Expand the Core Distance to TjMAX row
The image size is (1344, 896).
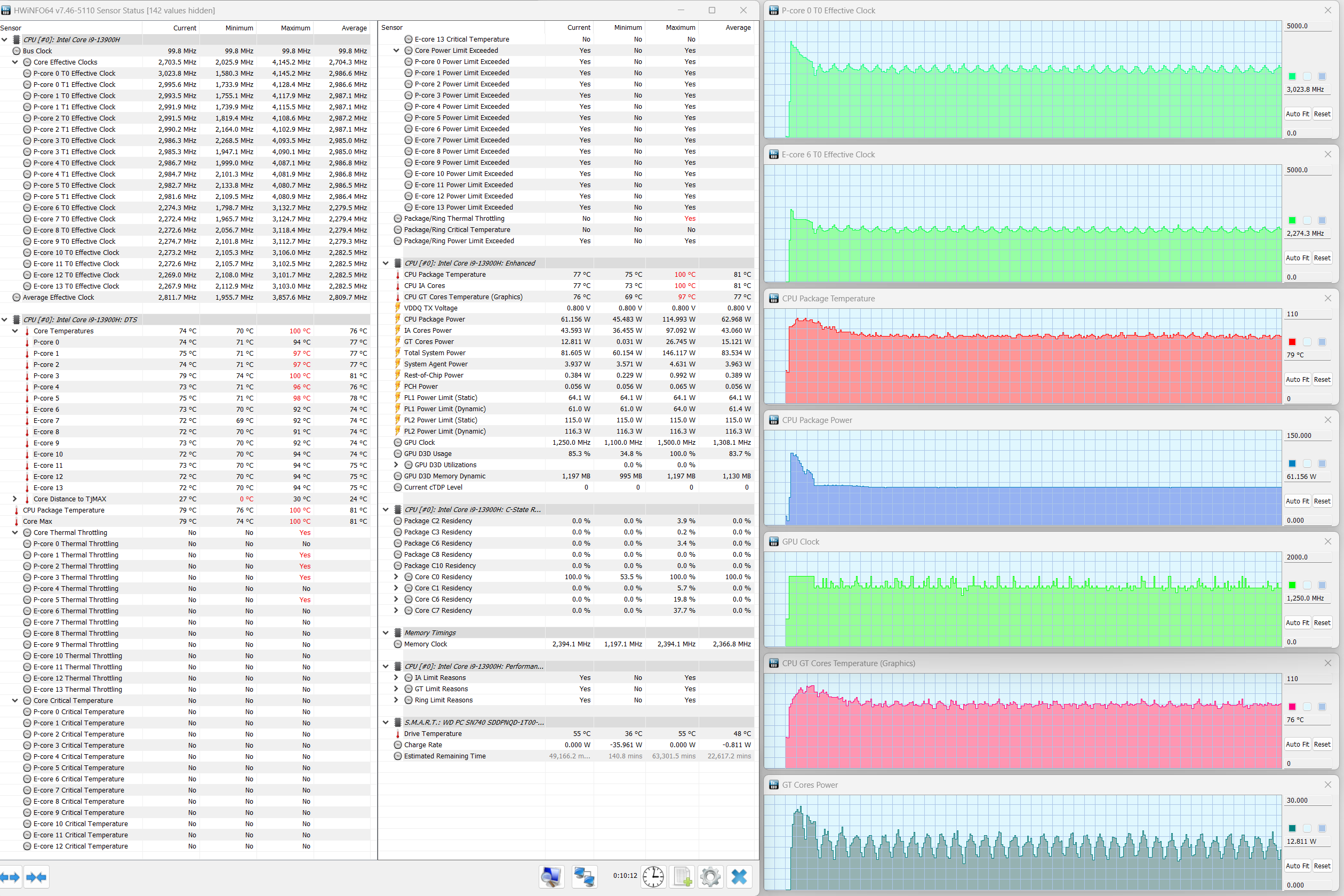click(x=15, y=499)
